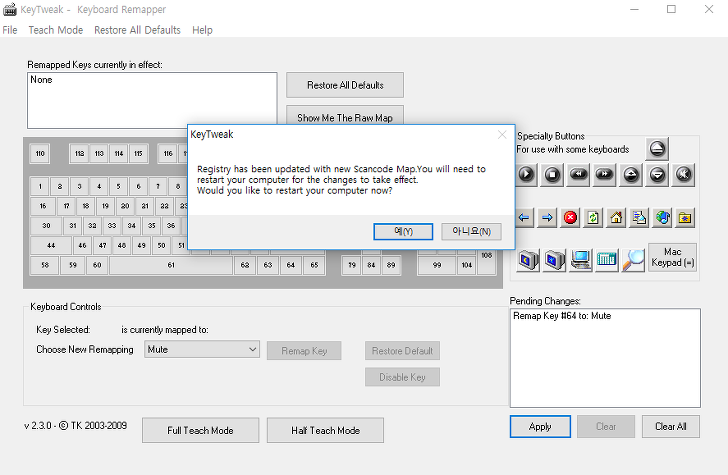Open the Teach Mode menu

click(x=56, y=30)
